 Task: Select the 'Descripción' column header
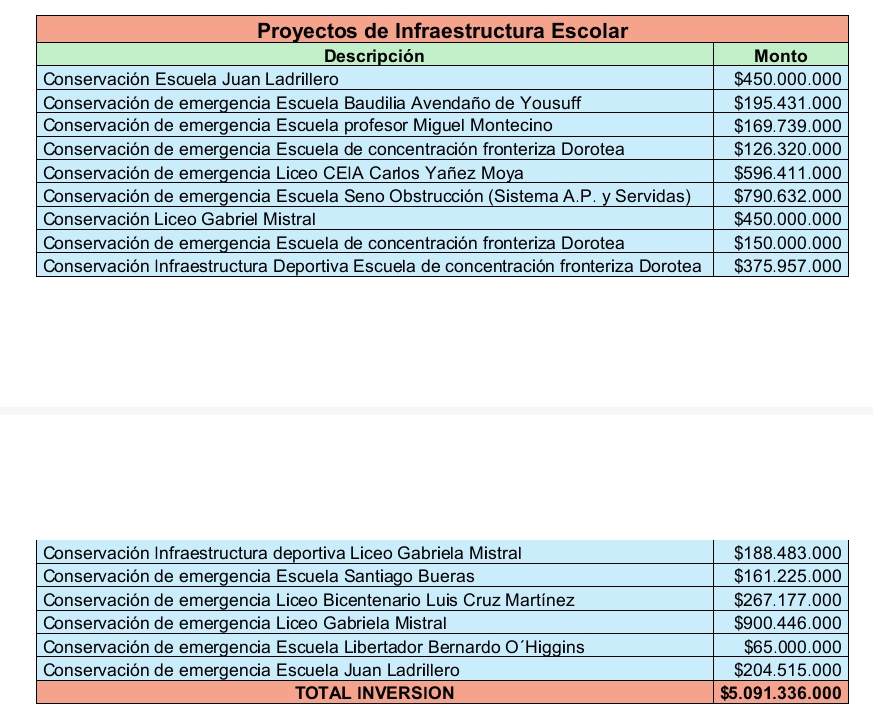374,56
